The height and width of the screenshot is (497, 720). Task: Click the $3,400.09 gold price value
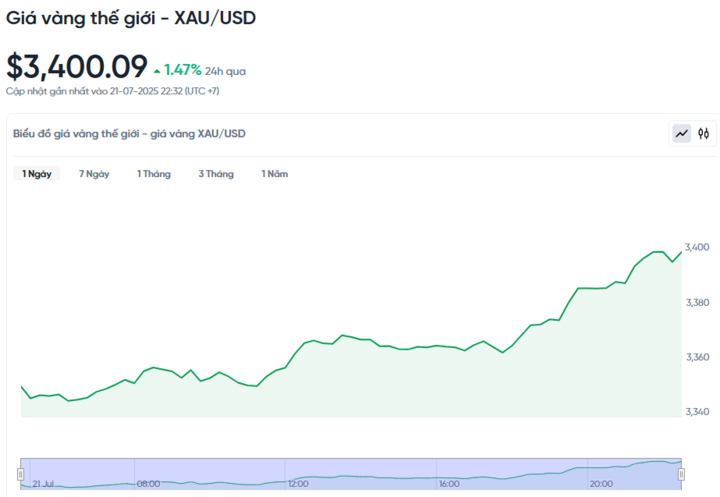tap(77, 67)
